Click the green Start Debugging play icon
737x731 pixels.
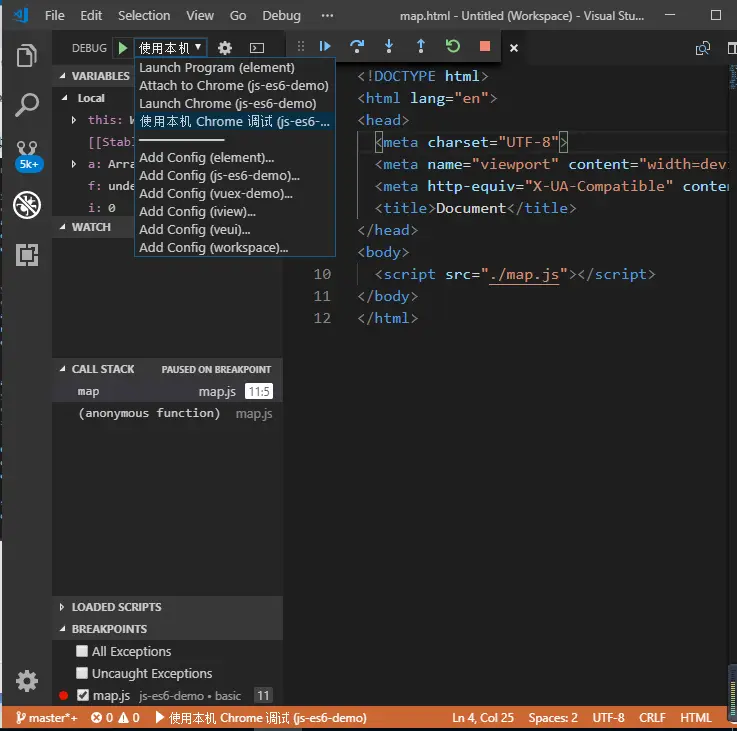click(x=122, y=47)
